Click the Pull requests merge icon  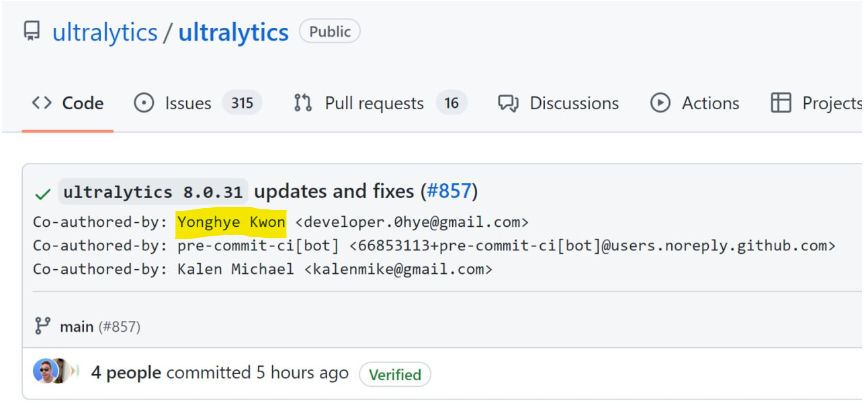[303, 103]
